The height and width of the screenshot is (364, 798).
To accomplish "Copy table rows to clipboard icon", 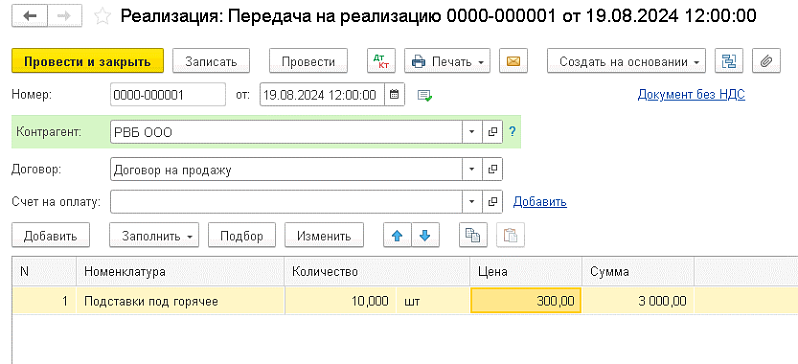I will (x=473, y=235).
